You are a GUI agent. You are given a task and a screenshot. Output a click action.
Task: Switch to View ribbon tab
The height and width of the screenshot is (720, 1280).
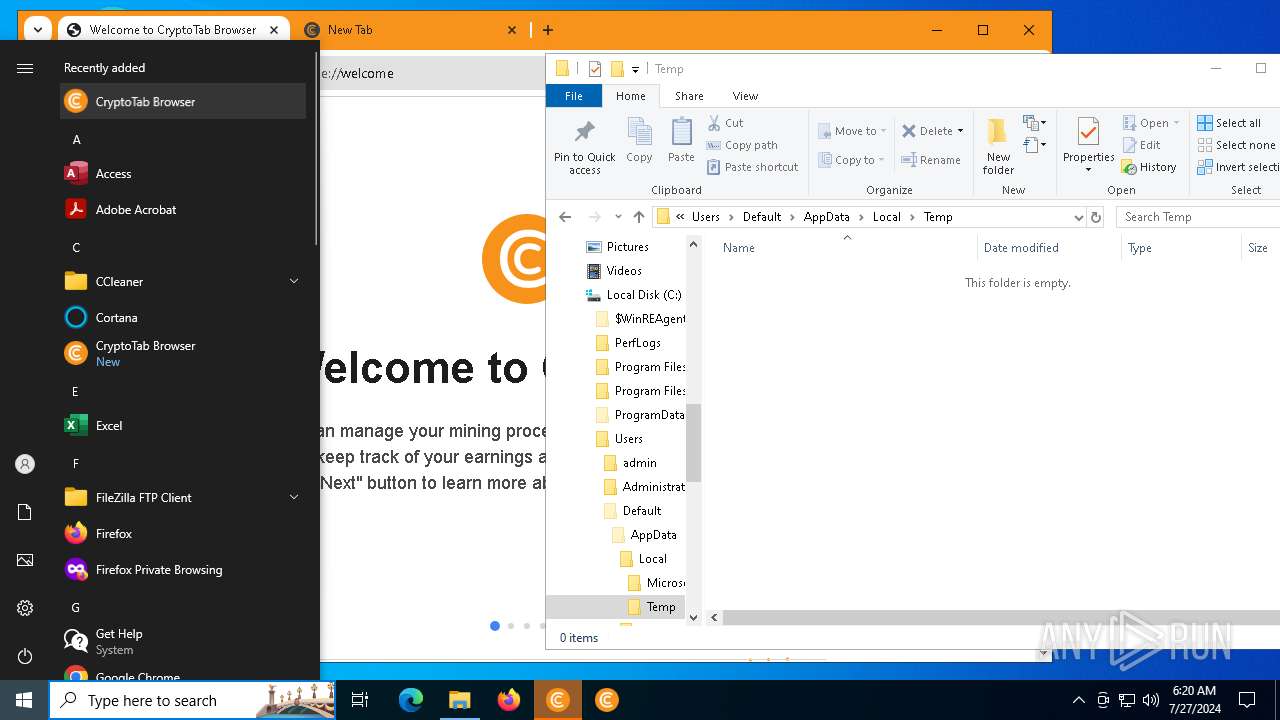[745, 96]
